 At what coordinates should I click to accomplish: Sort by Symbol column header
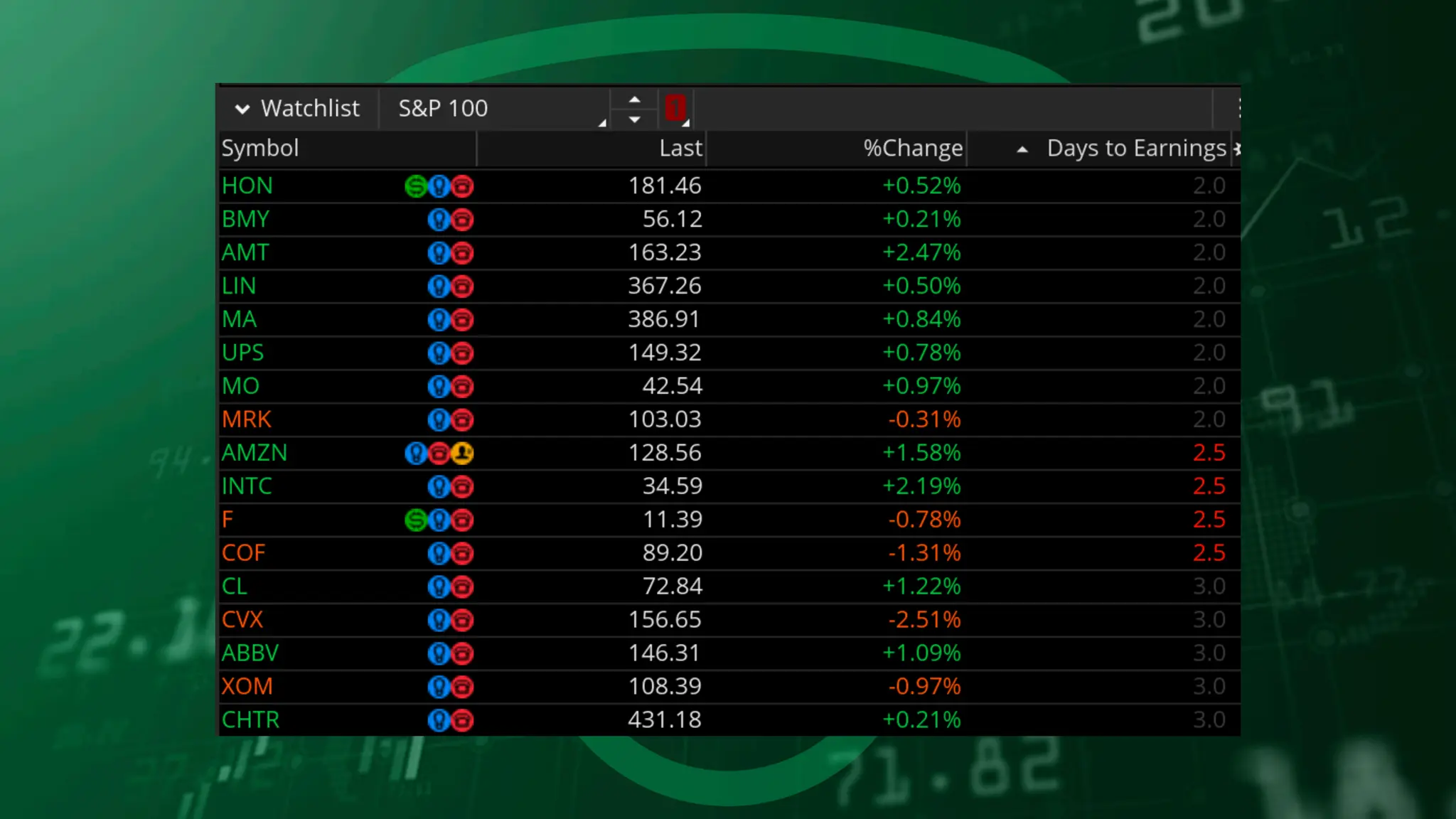tap(260, 148)
